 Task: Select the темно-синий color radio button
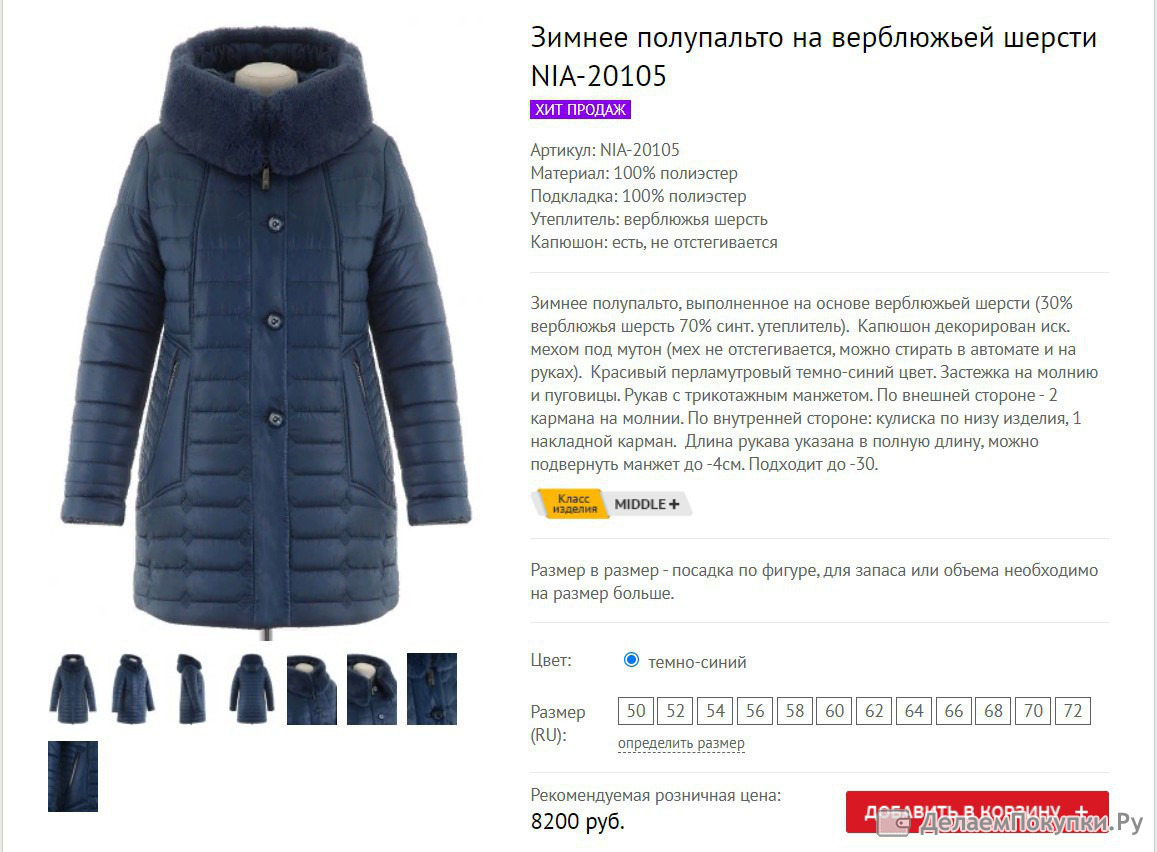tap(631, 660)
